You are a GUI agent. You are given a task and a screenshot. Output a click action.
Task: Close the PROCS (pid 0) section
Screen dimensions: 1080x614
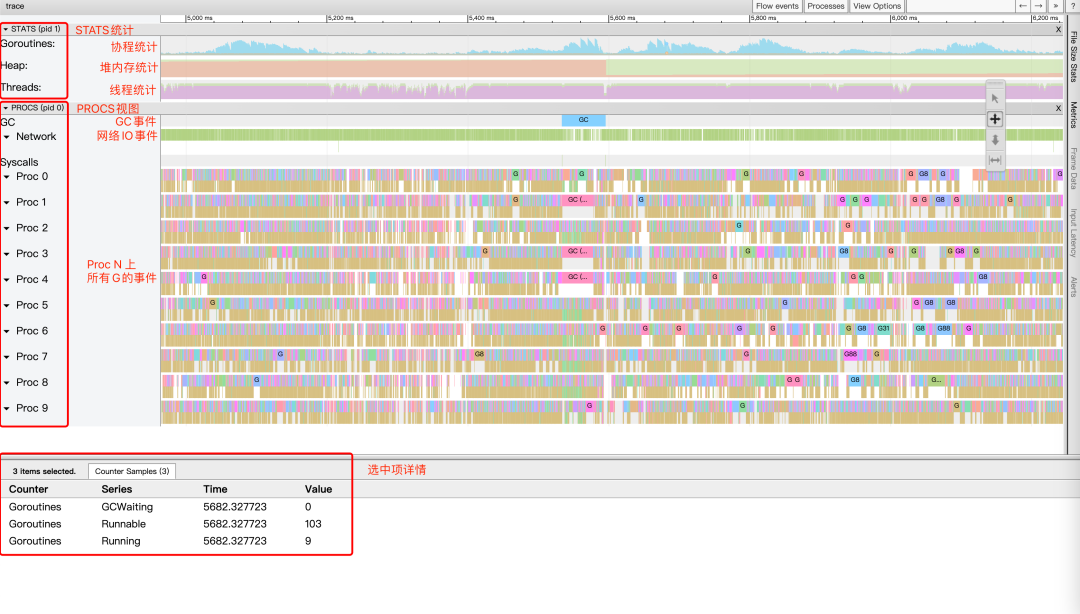tap(1059, 108)
